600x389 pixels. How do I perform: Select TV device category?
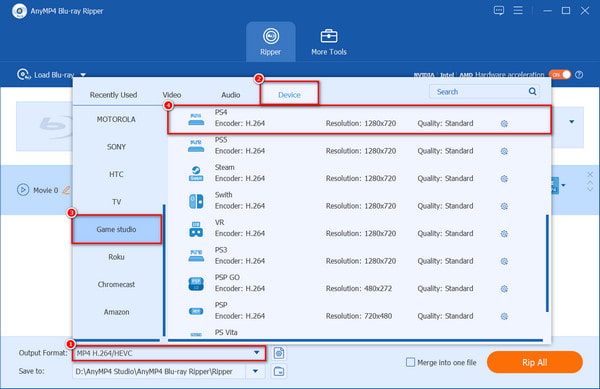tap(116, 202)
